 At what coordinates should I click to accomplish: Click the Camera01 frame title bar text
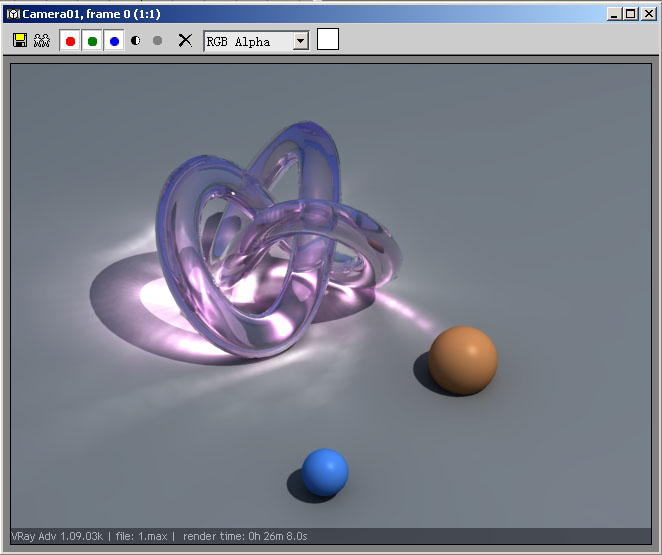point(90,14)
